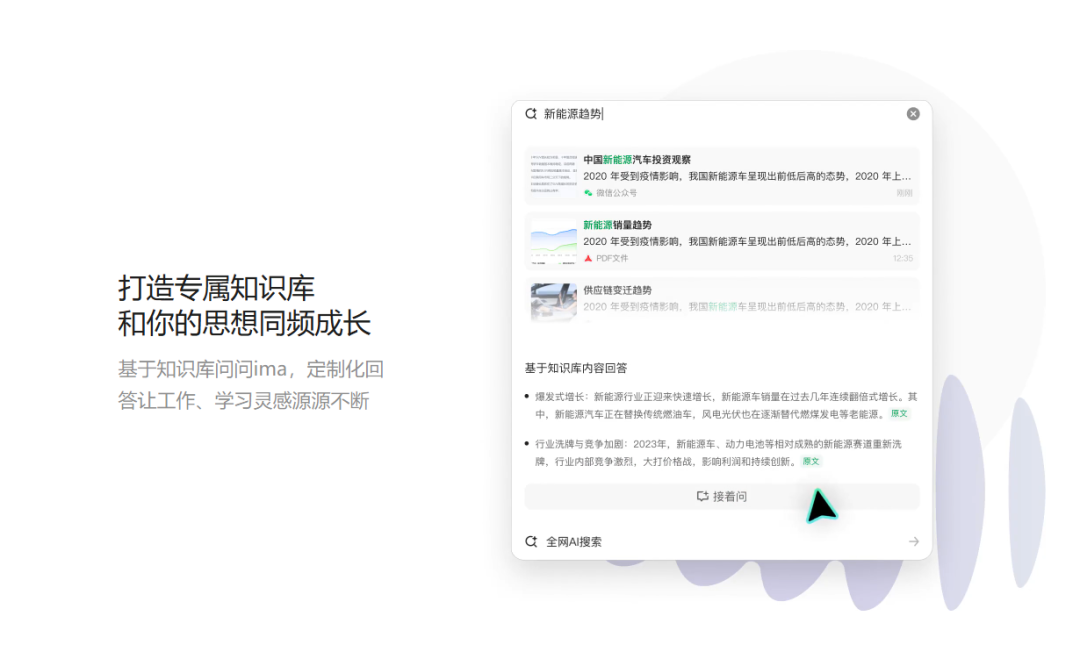This screenshot has width=1080, height=659.
Task: Open the 中国新能源汽车投资观察 result title
Action: coord(637,160)
